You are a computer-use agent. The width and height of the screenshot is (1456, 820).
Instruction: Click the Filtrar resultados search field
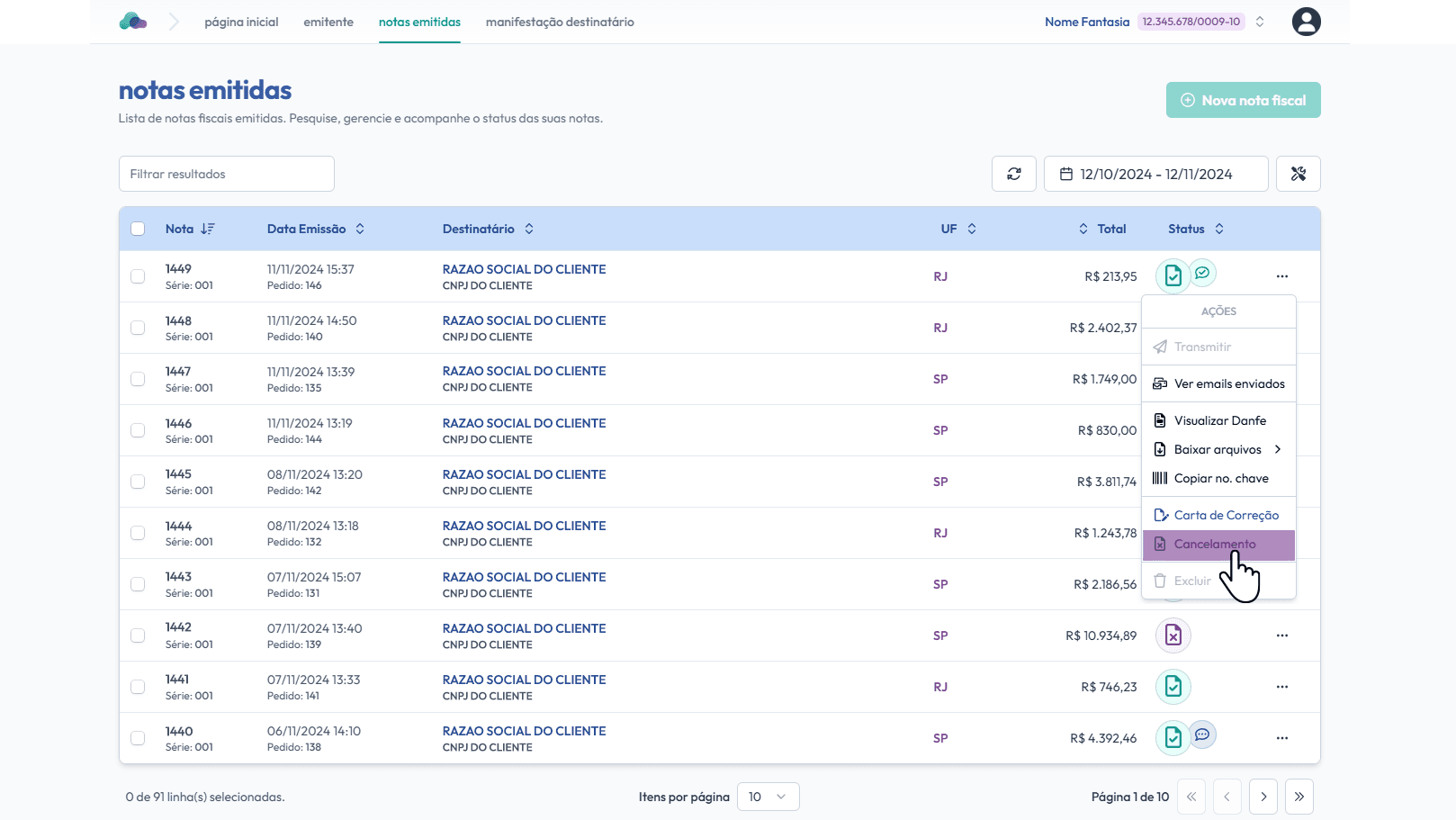(x=227, y=174)
